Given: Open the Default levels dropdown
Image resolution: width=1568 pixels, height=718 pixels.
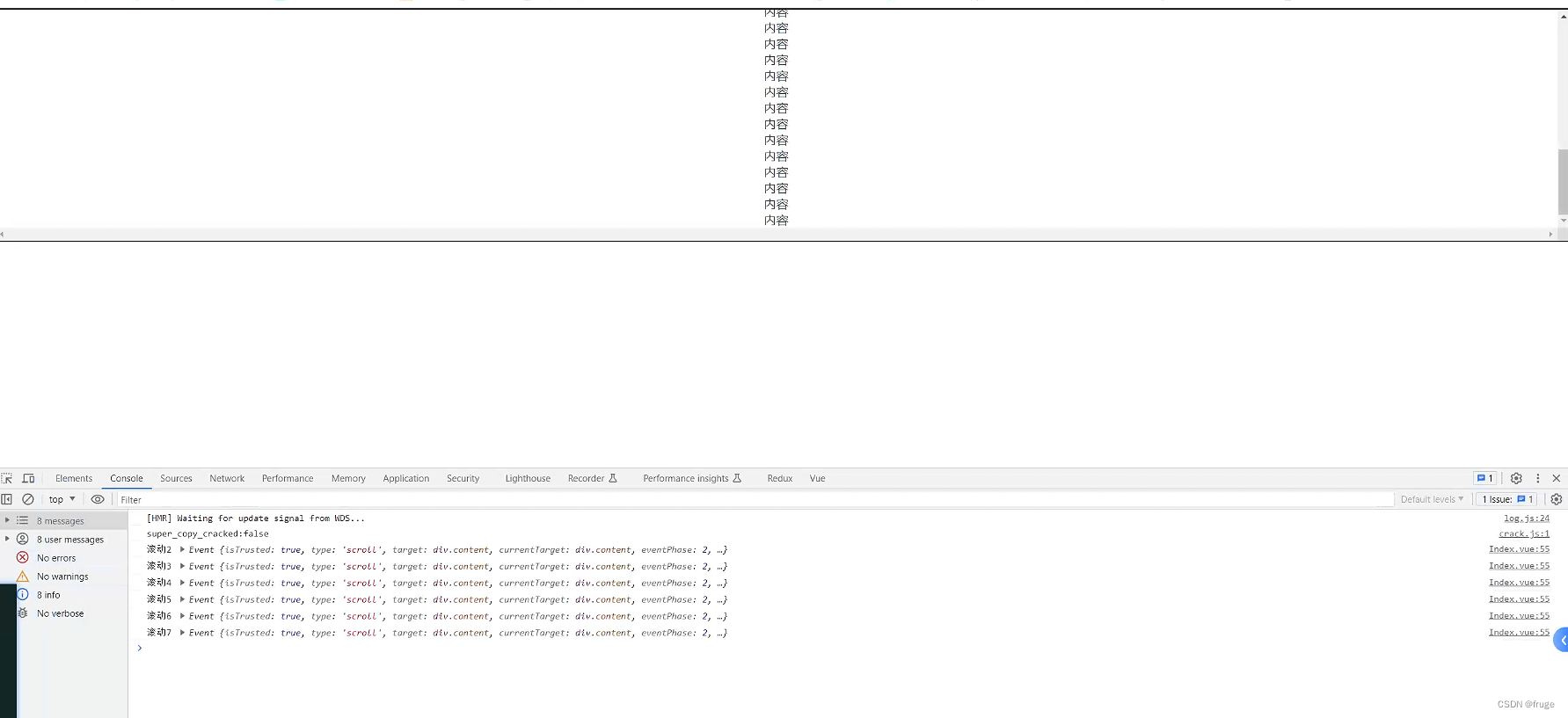Looking at the screenshot, I should pos(1432,499).
